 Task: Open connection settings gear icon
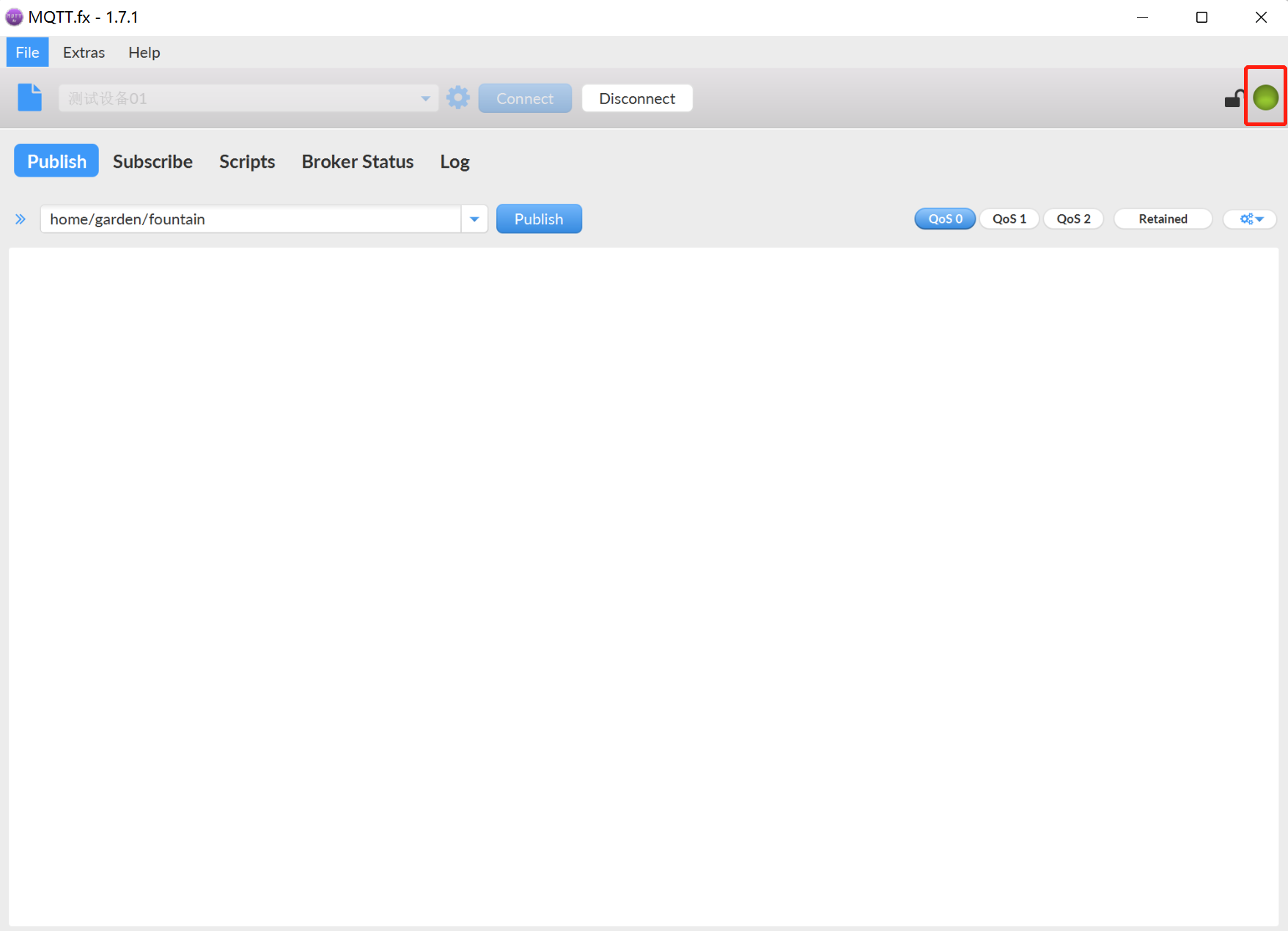[x=458, y=97]
